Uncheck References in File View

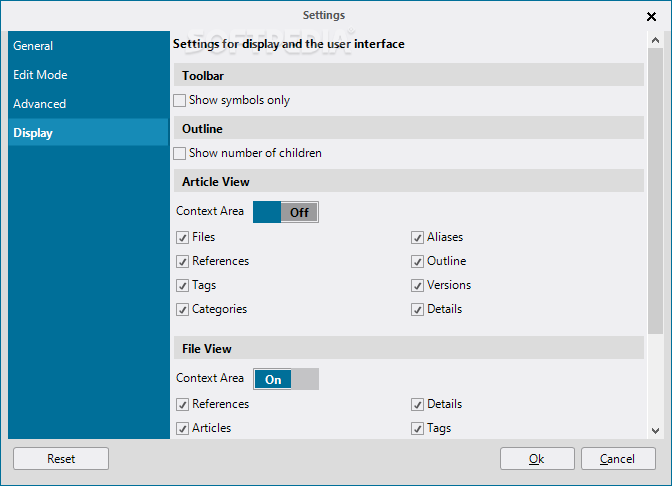183,405
